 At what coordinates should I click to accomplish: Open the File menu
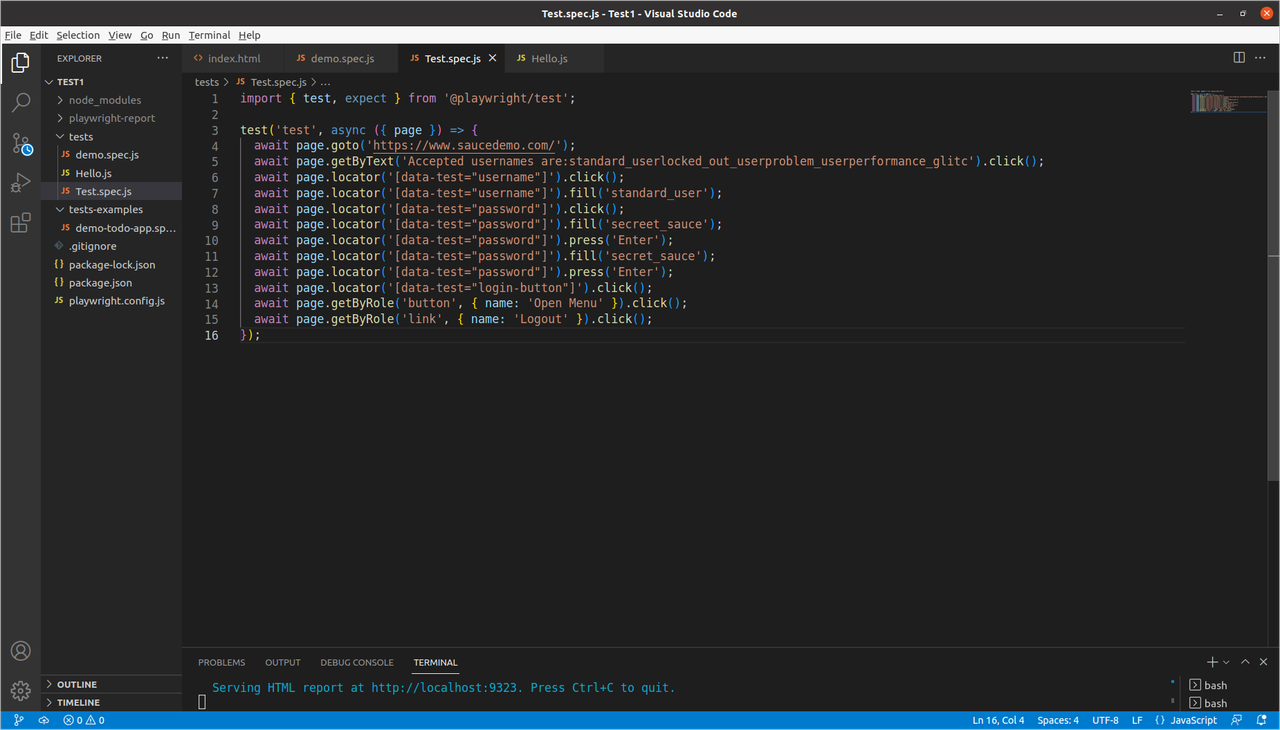(13, 35)
